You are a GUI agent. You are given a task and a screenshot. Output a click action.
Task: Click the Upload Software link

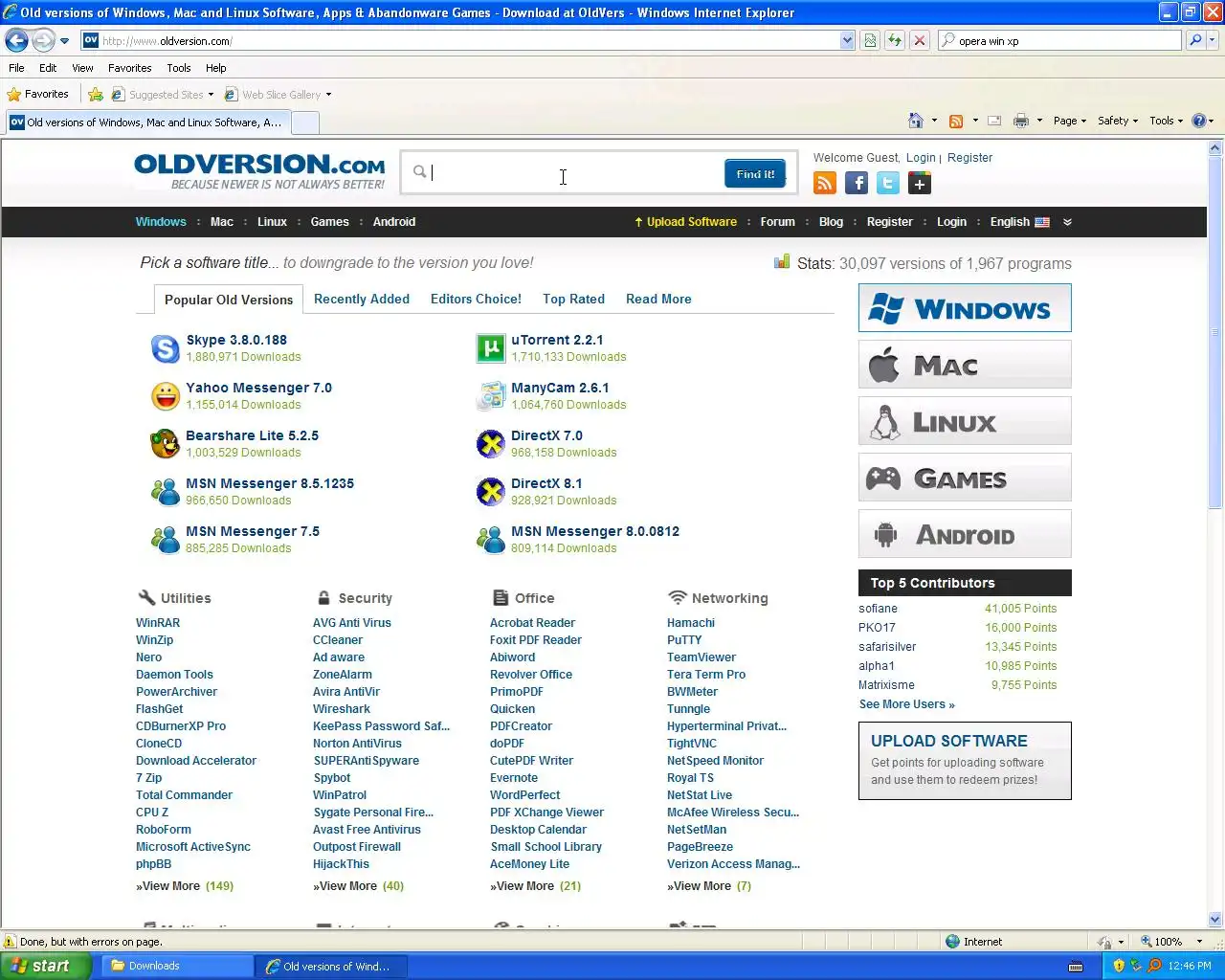[x=685, y=221]
